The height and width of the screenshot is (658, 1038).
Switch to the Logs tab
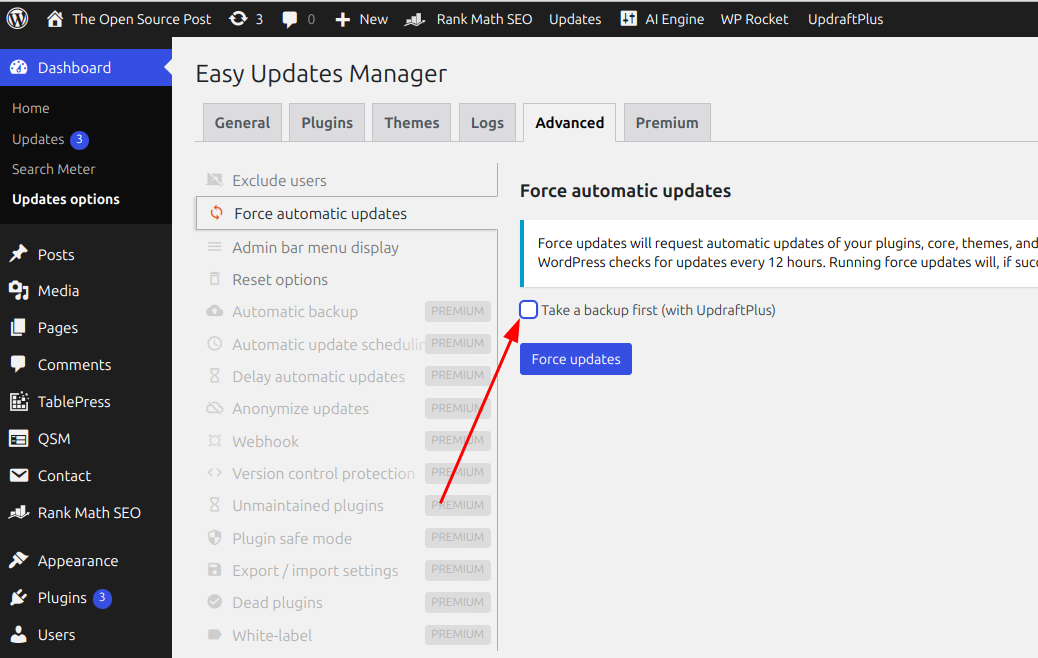click(x=487, y=123)
